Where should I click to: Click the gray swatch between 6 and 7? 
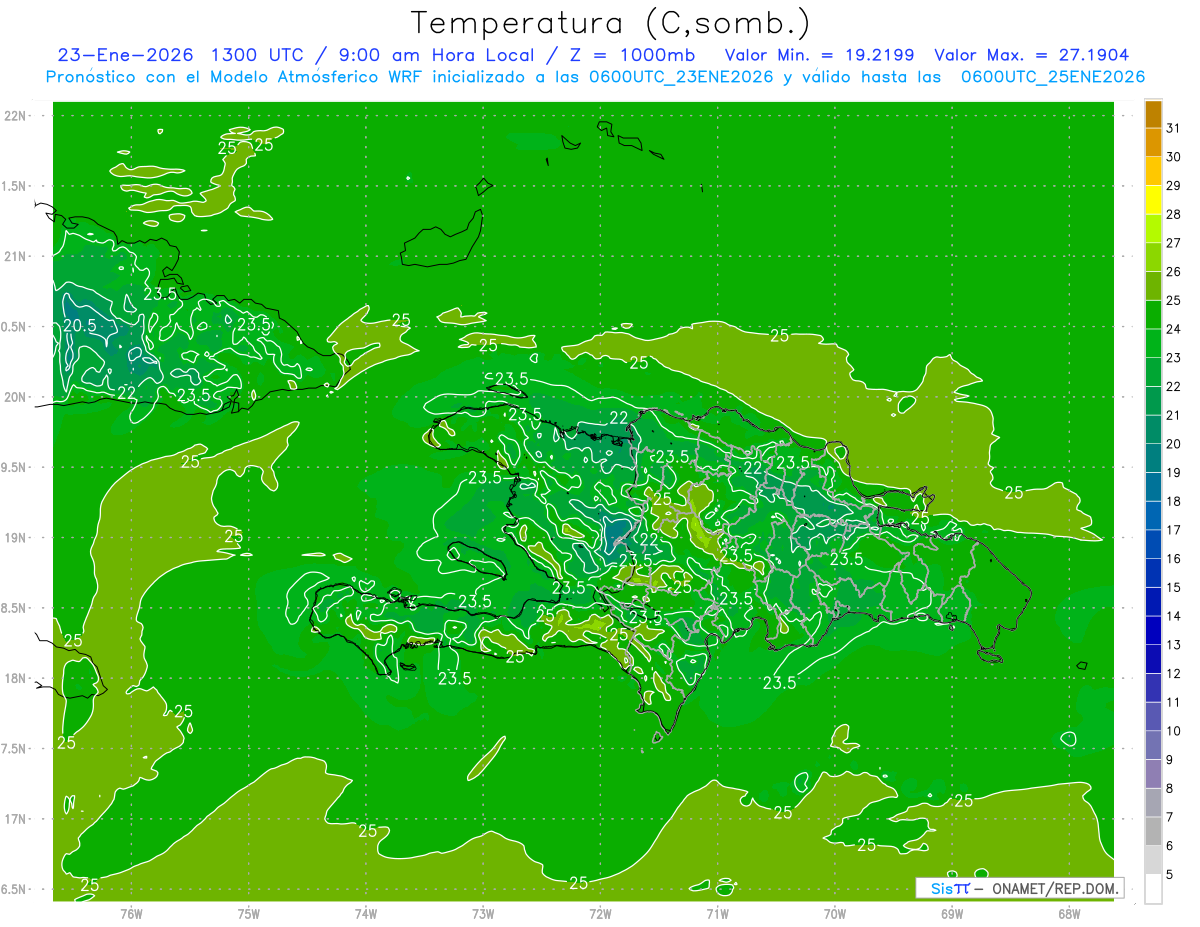click(1153, 831)
